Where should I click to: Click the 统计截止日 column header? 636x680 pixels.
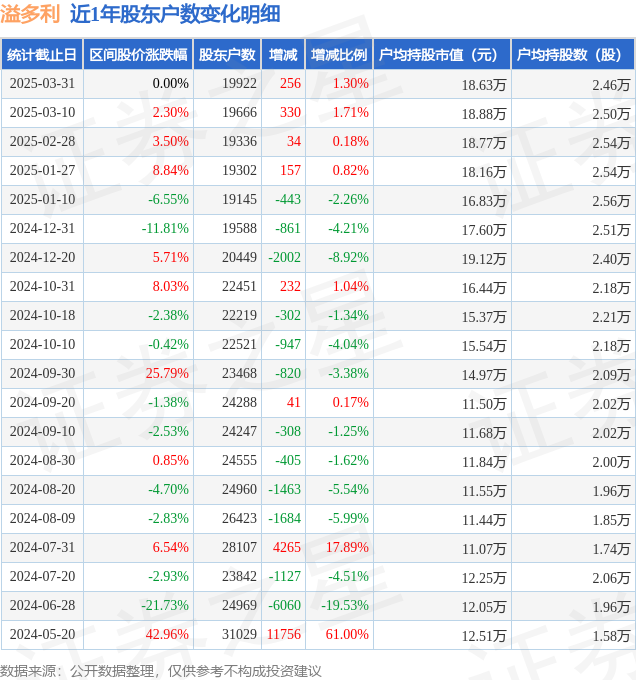click(x=42, y=55)
